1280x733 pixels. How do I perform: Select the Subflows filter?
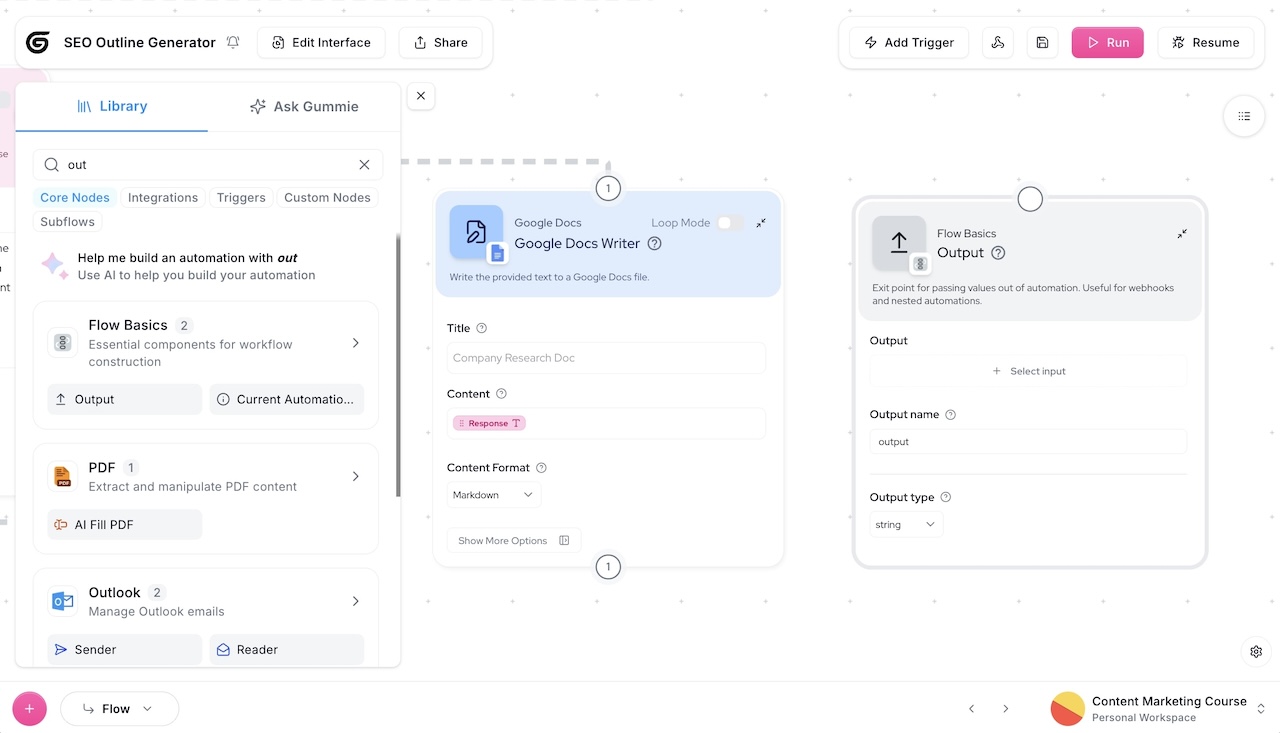(x=68, y=222)
